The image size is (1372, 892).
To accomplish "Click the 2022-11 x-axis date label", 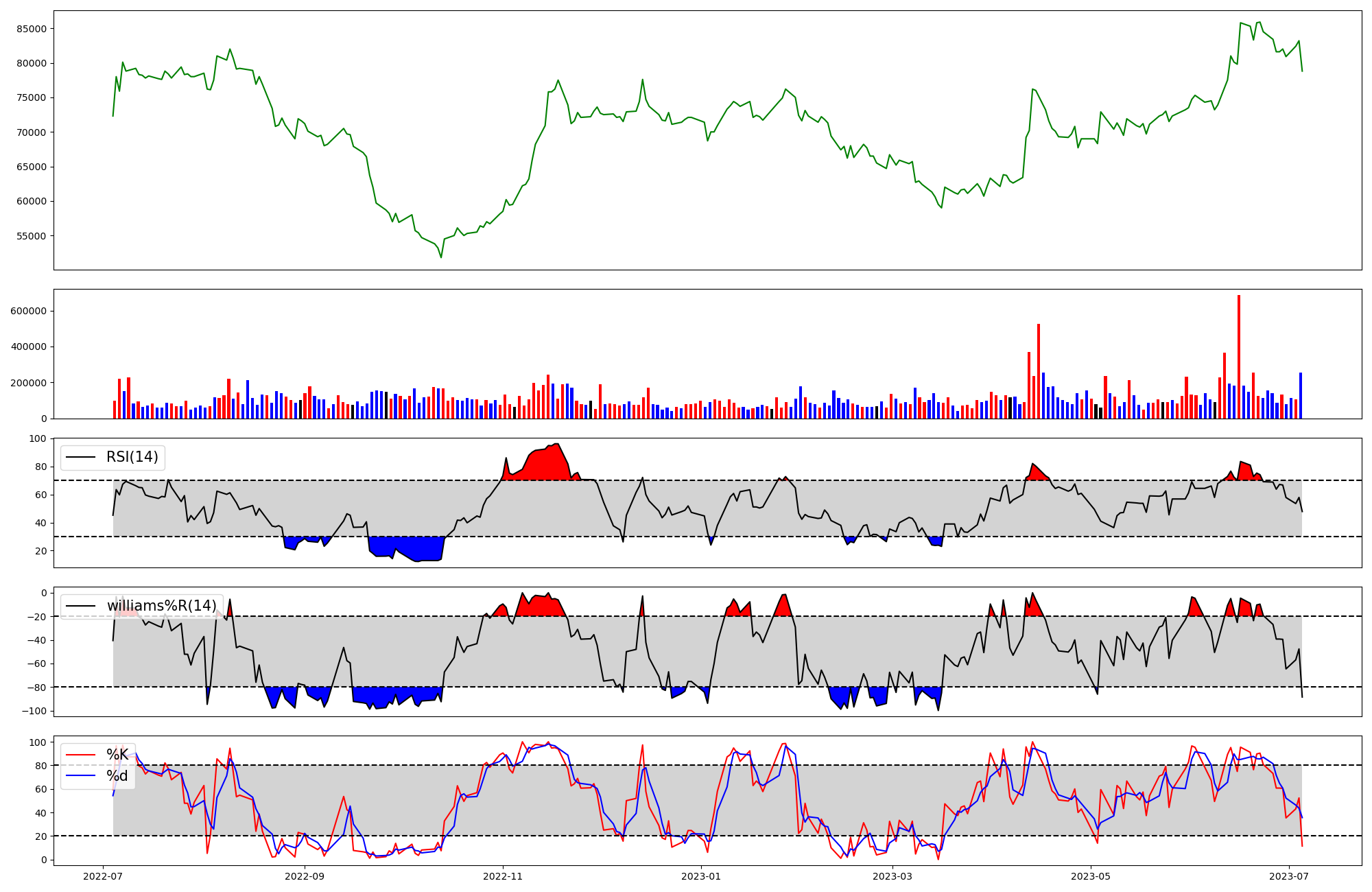I will tap(503, 876).
